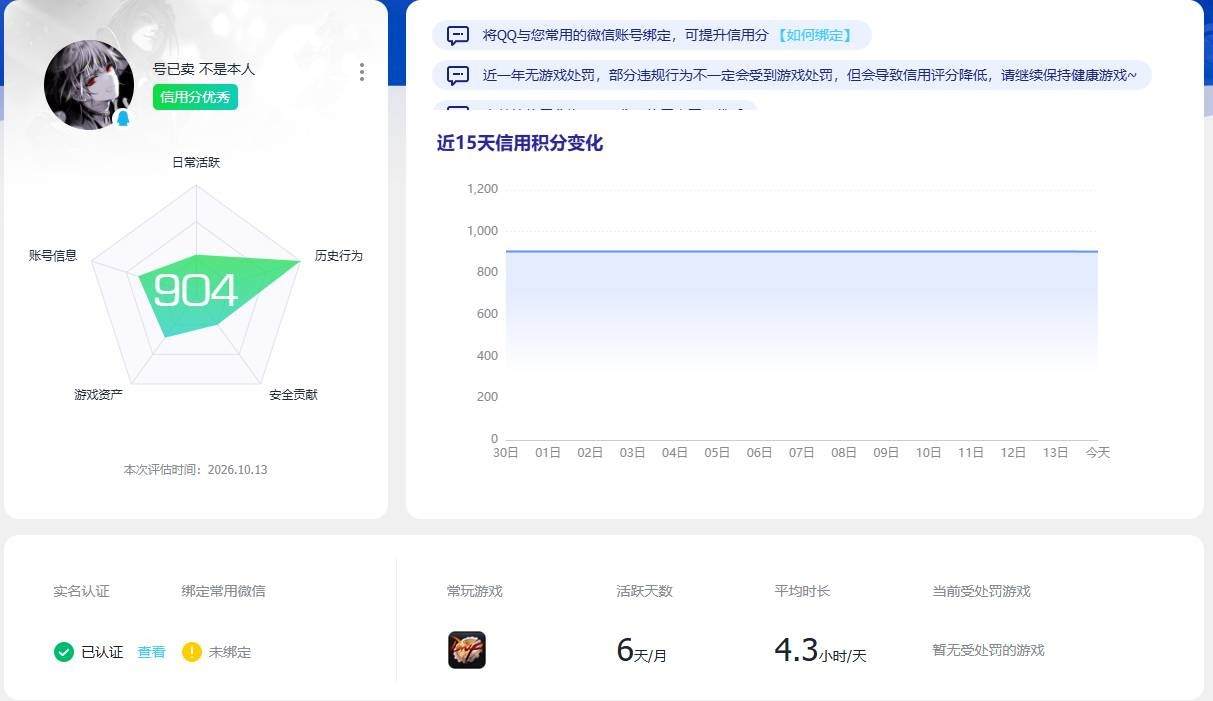1213x701 pixels.
Task: Click the 近一年无游戏处罚 notice message
Action: pos(810,75)
